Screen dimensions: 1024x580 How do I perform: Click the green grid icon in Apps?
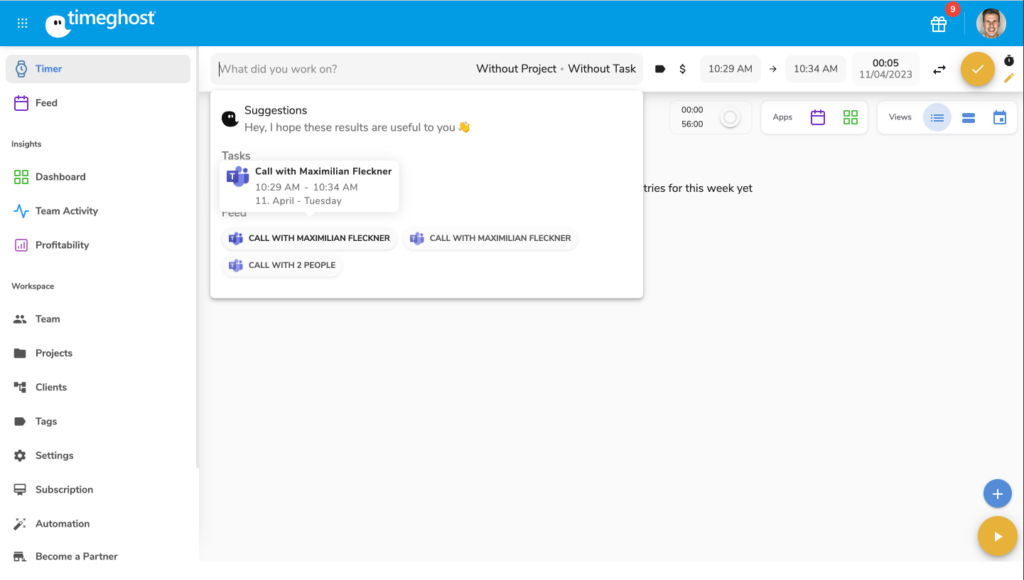(x=850, y=117)
